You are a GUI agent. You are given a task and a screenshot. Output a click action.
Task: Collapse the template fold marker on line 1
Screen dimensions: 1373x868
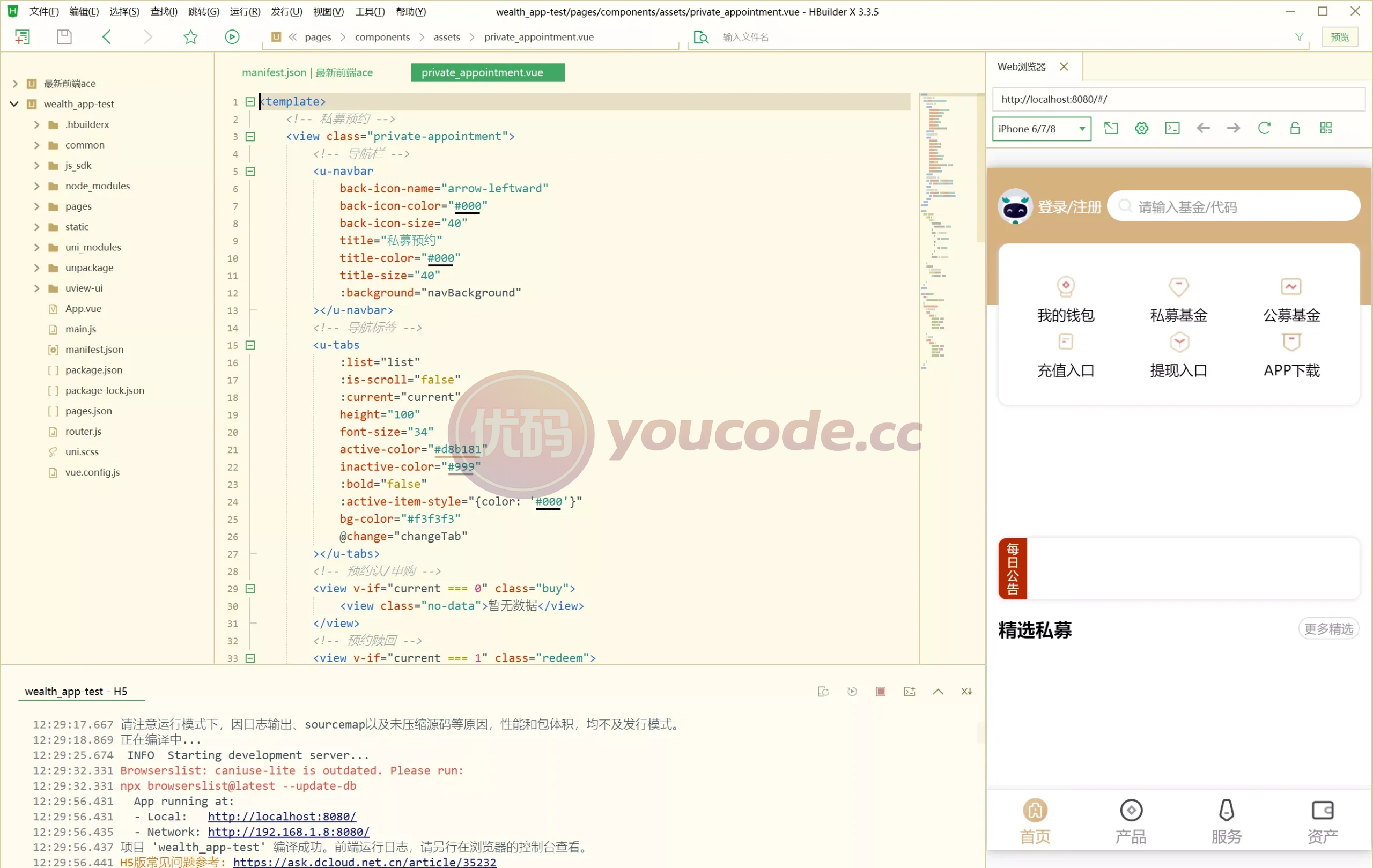250,101
